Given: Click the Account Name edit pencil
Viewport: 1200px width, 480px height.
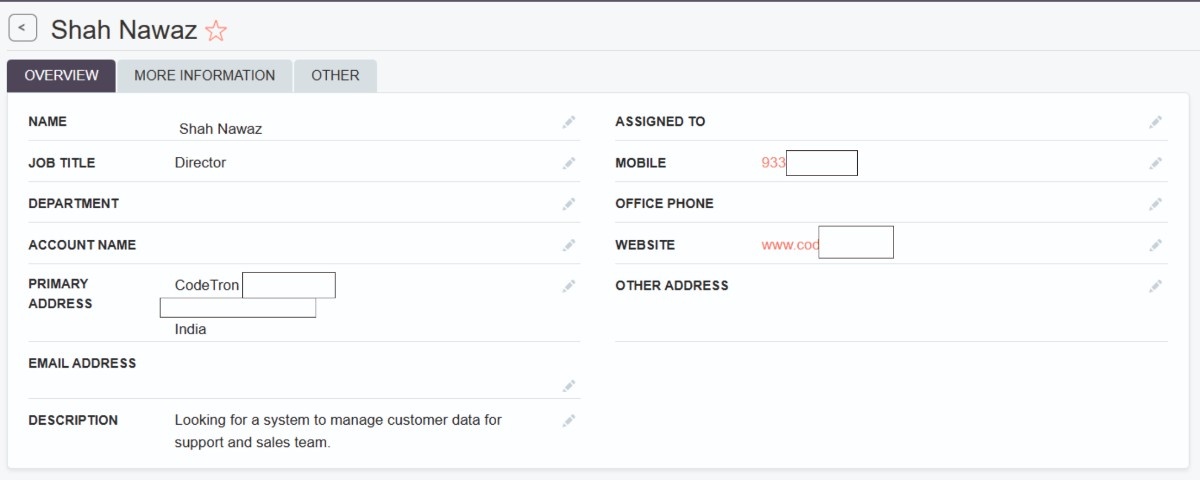Looking at the screenshot, I should click(569, 245).
